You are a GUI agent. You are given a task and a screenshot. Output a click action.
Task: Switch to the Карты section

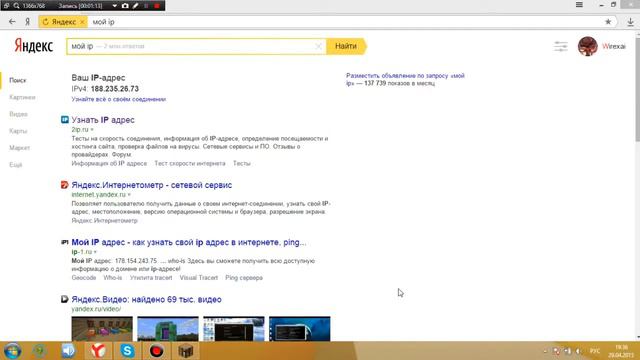pos(18,131)
